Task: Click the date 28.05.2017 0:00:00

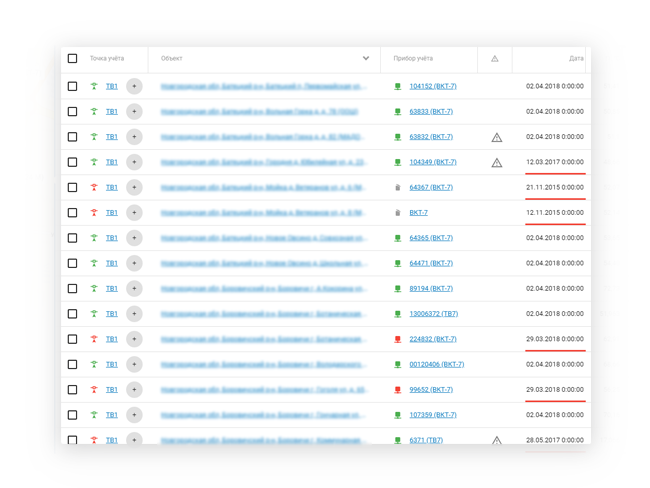Action: click(555, 440)
